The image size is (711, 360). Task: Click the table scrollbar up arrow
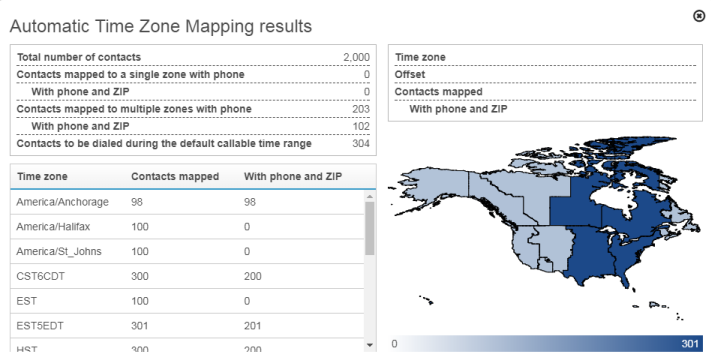pyautogui.click(x=370, y=196)
